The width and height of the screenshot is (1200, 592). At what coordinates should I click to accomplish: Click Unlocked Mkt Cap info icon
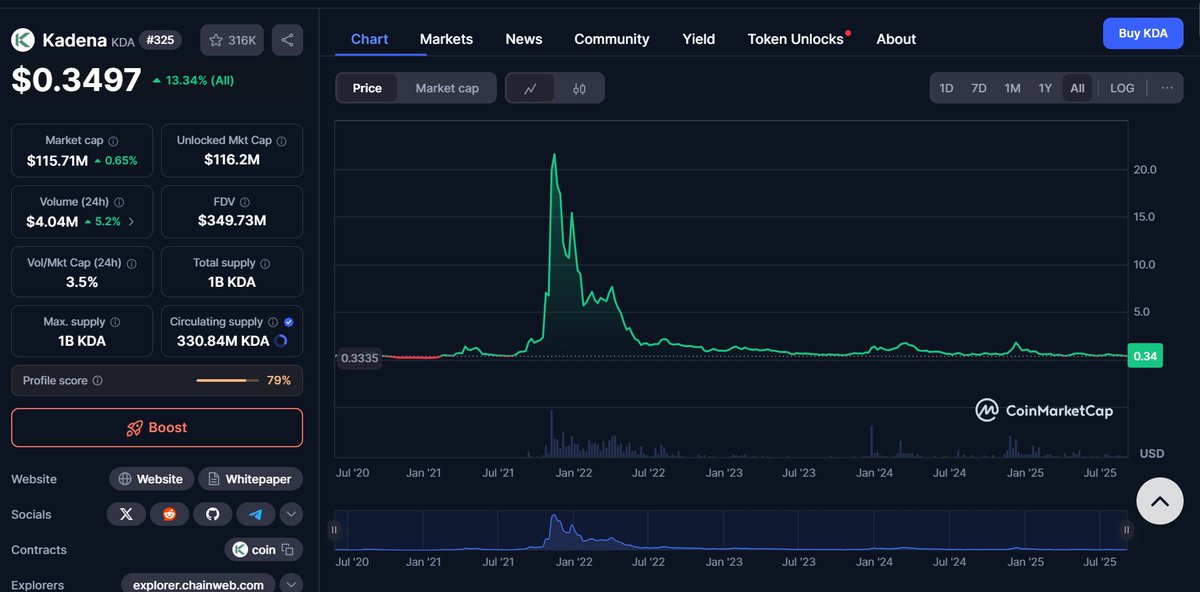[x=282, y=141]
